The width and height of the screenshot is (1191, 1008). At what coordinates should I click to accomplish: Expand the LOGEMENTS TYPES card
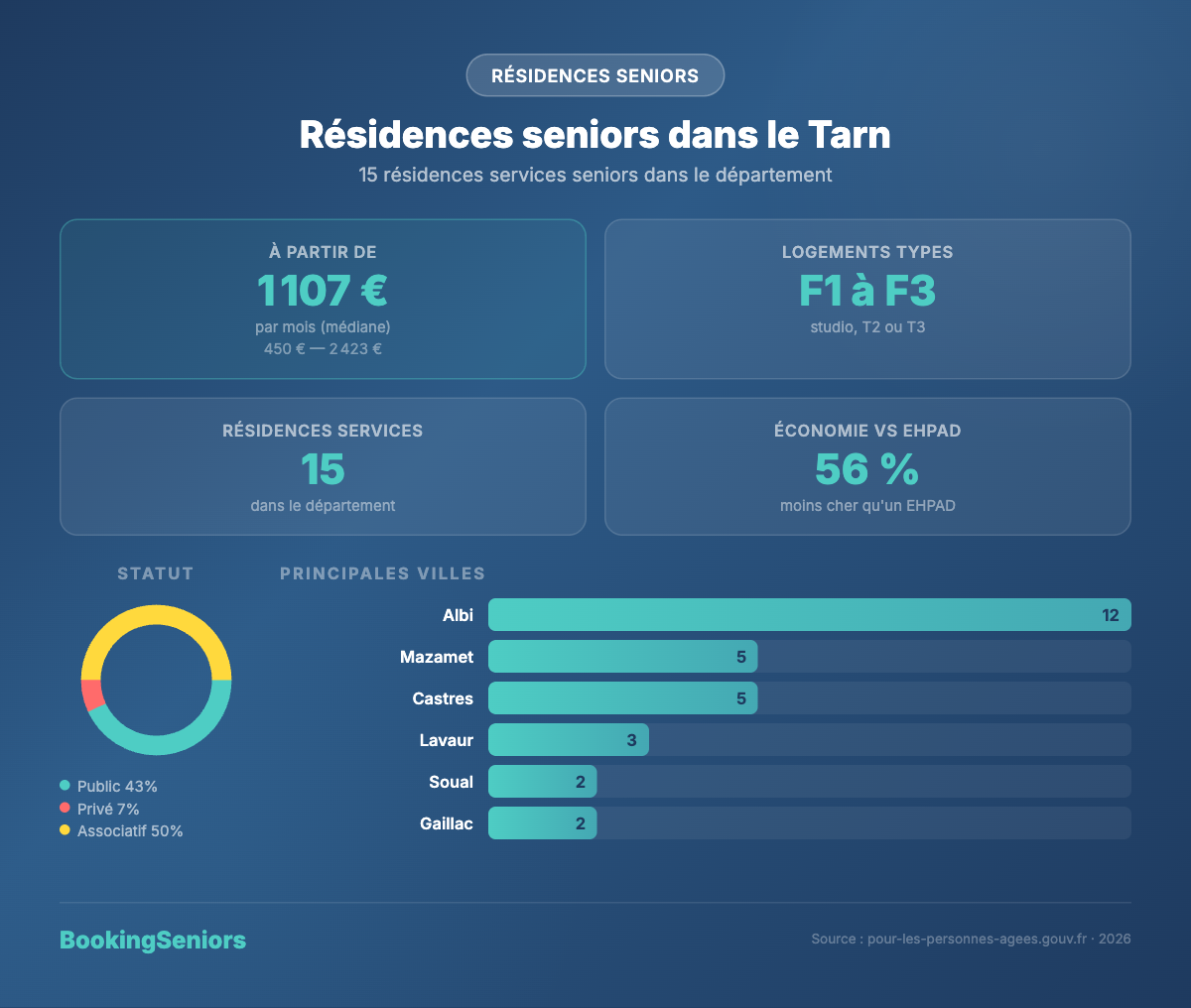[x=867, y=299]
